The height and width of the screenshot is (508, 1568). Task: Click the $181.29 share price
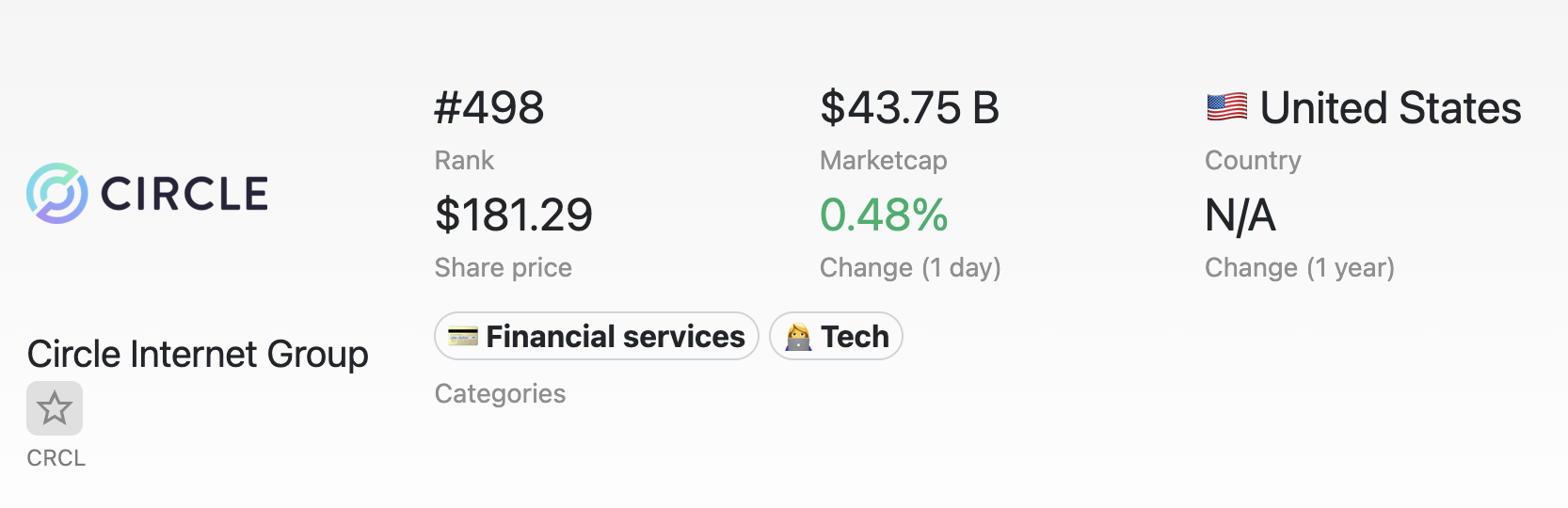(514, 215)
